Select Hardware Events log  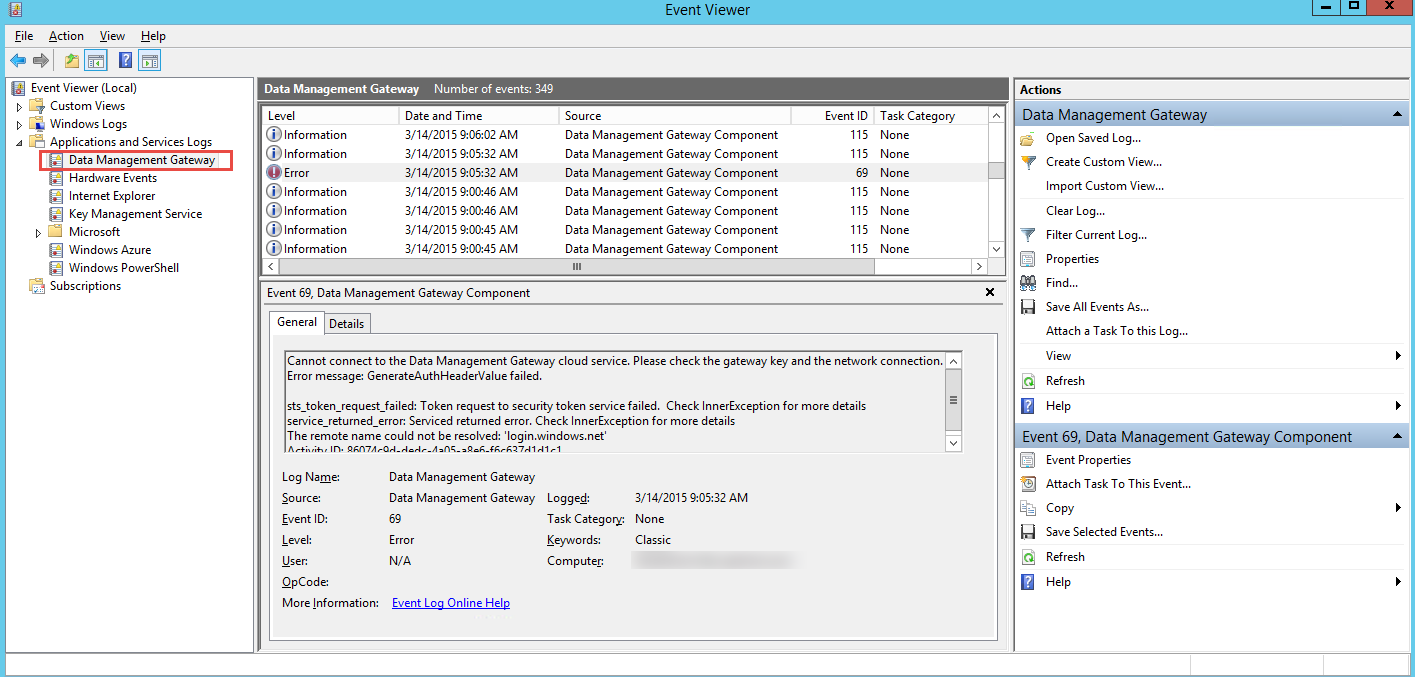coord(113,178)
